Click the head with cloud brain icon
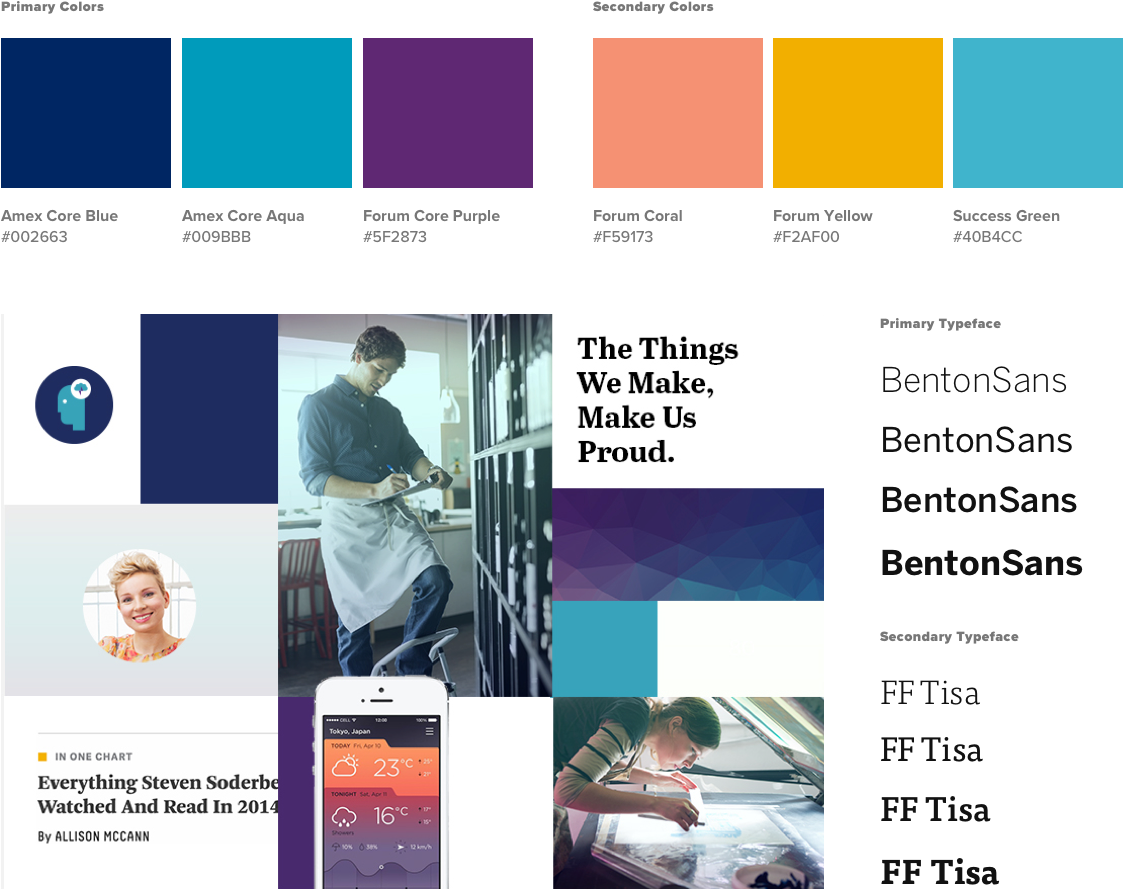Viewport: 1123px width, 889px height. pyautogui.click(x=74, y=405)
